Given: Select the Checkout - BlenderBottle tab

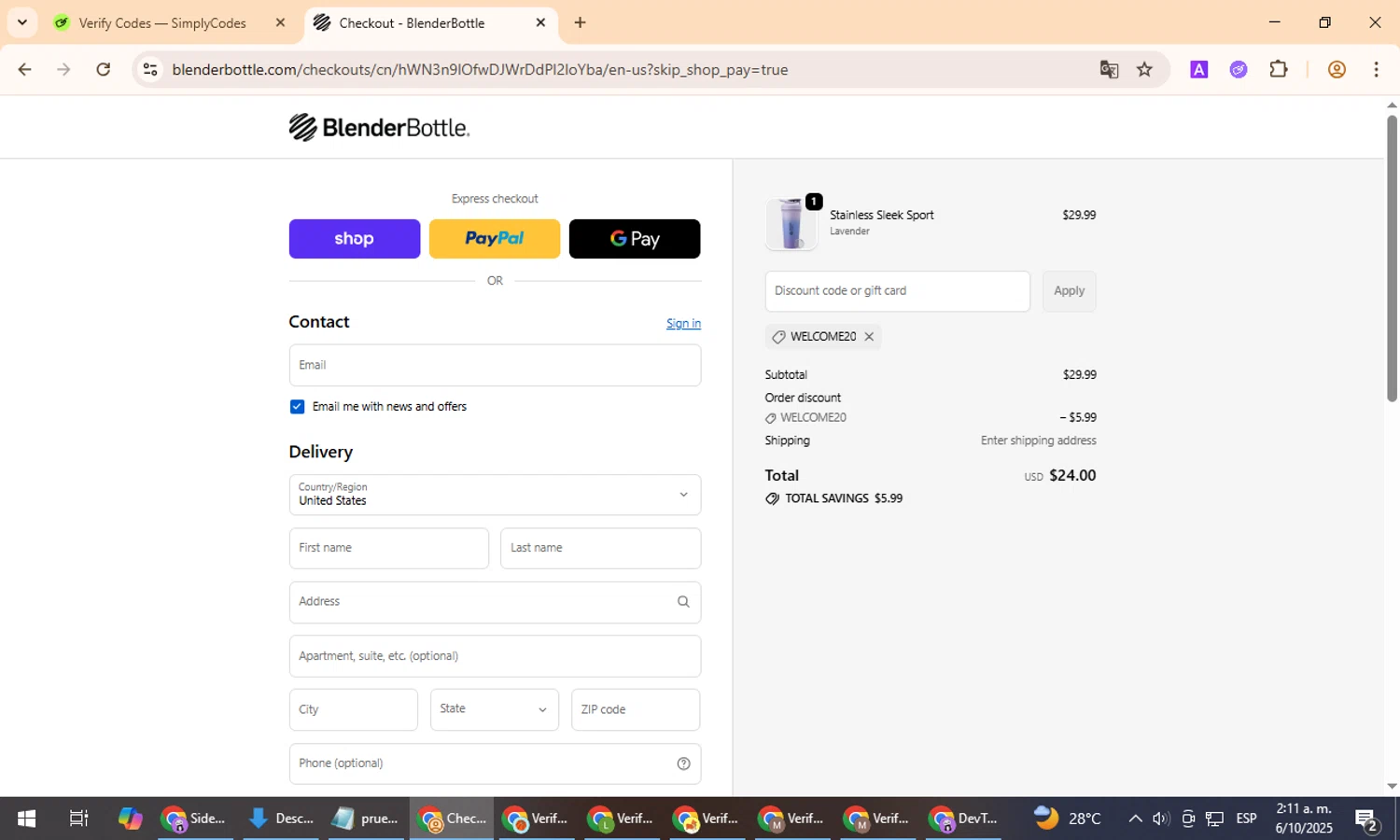Looking at the screenshot, I should [412, 23].
